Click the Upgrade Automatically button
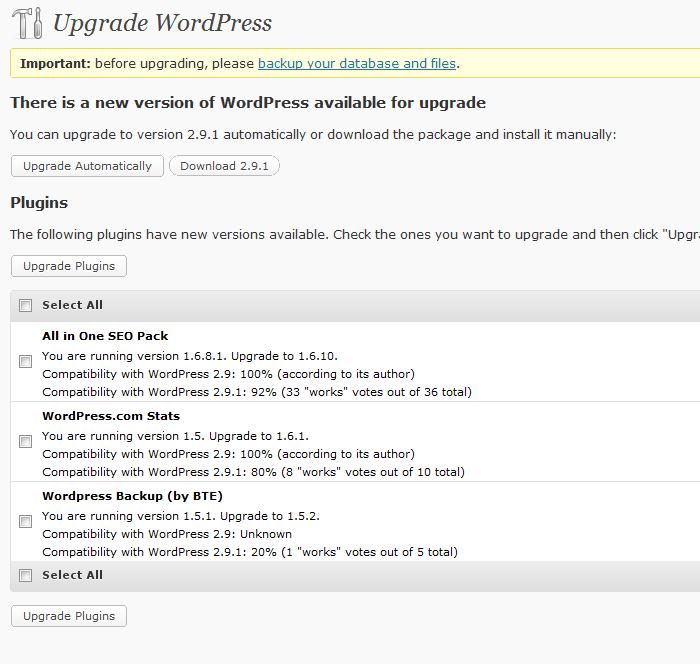Image resolution: width=700 pixels, height=664 pixels. [88, 166]
